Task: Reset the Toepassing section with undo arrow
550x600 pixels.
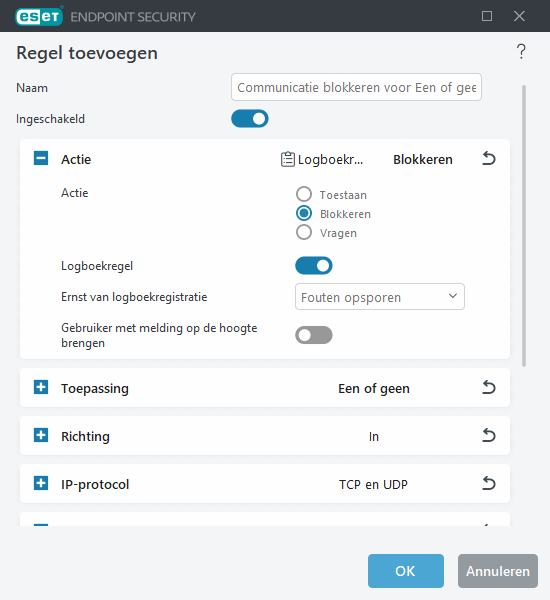Action: (488, 388)
